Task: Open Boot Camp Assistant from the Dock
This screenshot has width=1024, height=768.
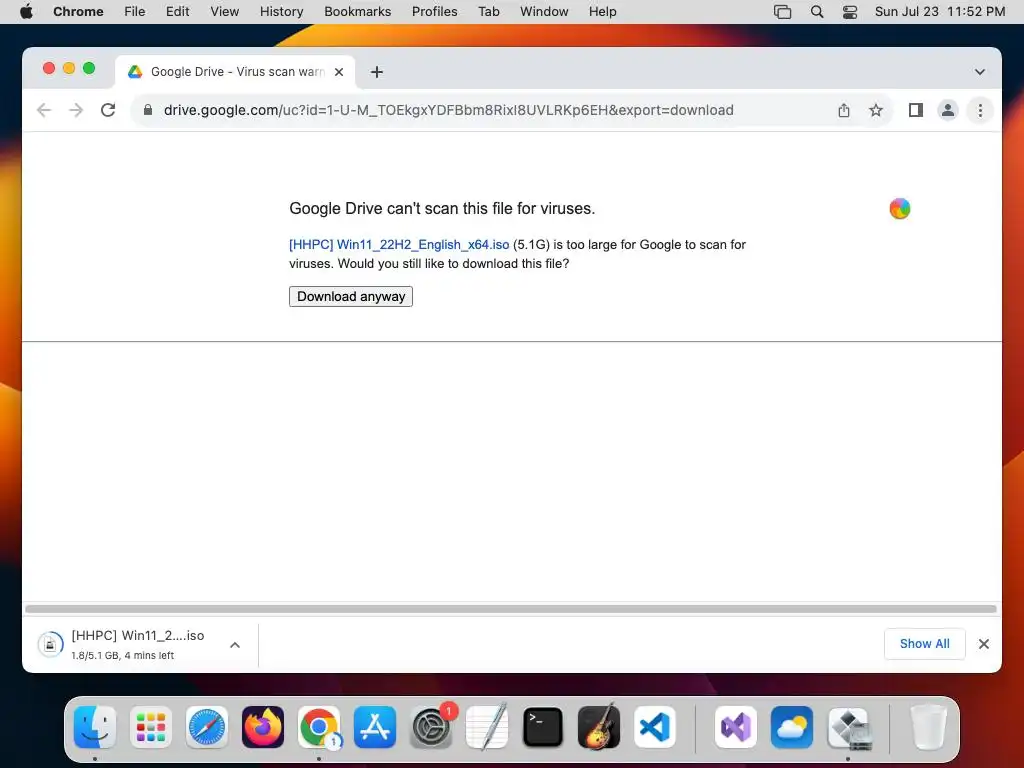Action: coord(849,728)
